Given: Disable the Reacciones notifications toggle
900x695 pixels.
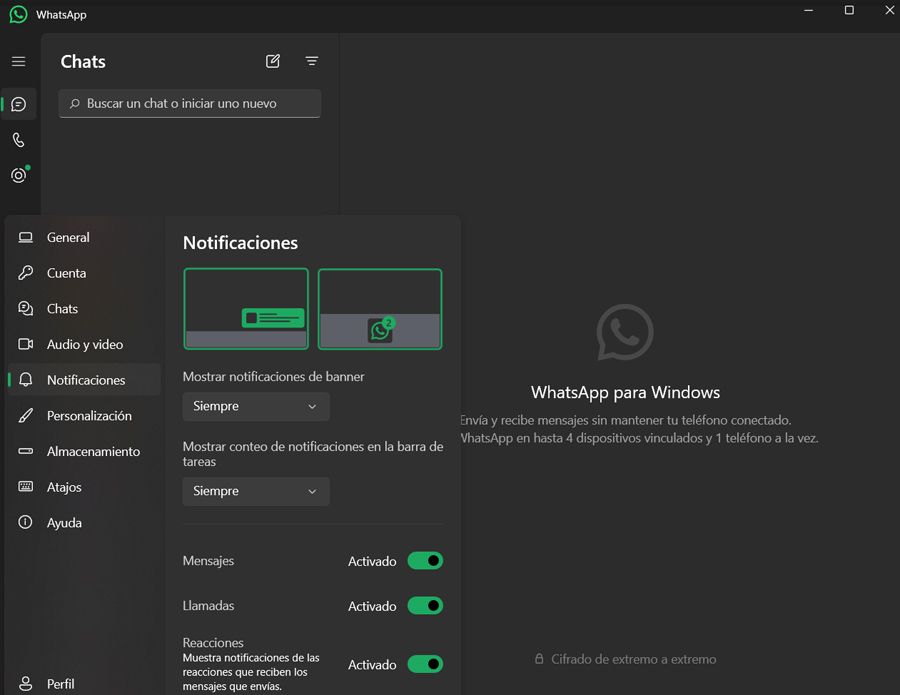Looking at the screenshot, I should click(424, 664).
